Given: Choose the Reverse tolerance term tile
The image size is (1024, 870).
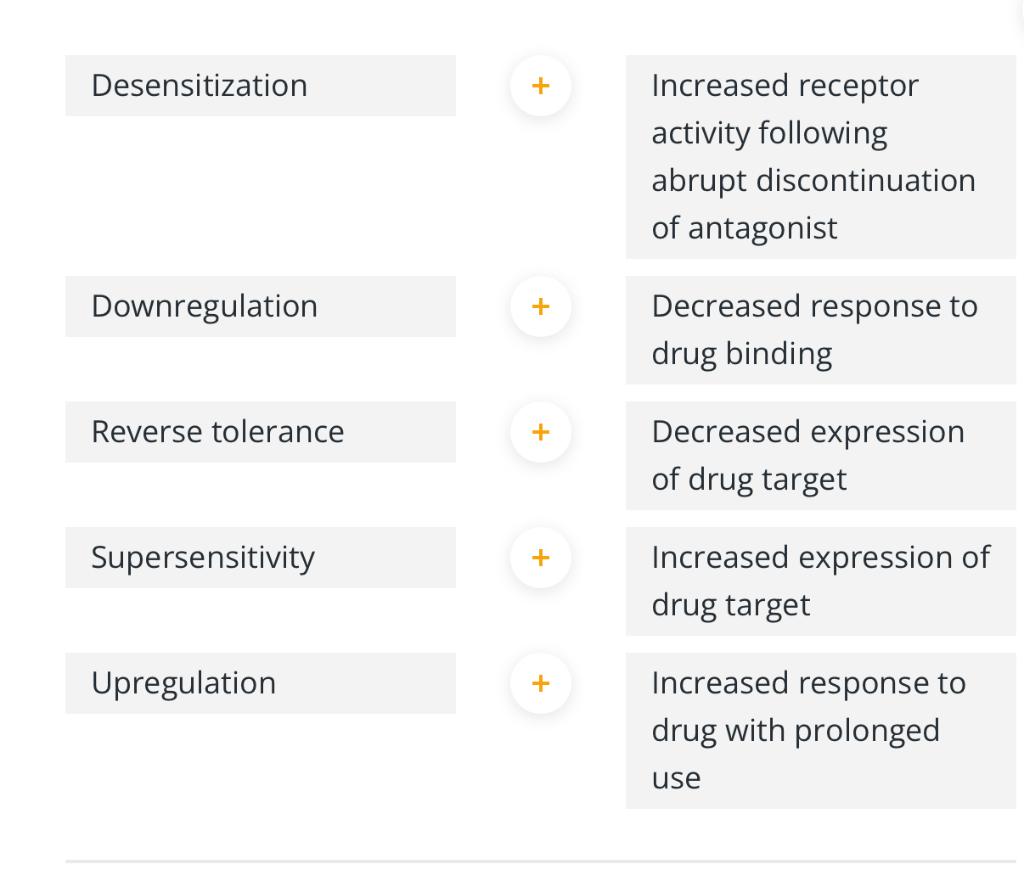Looking at the screenshot, I should [260, 432].
